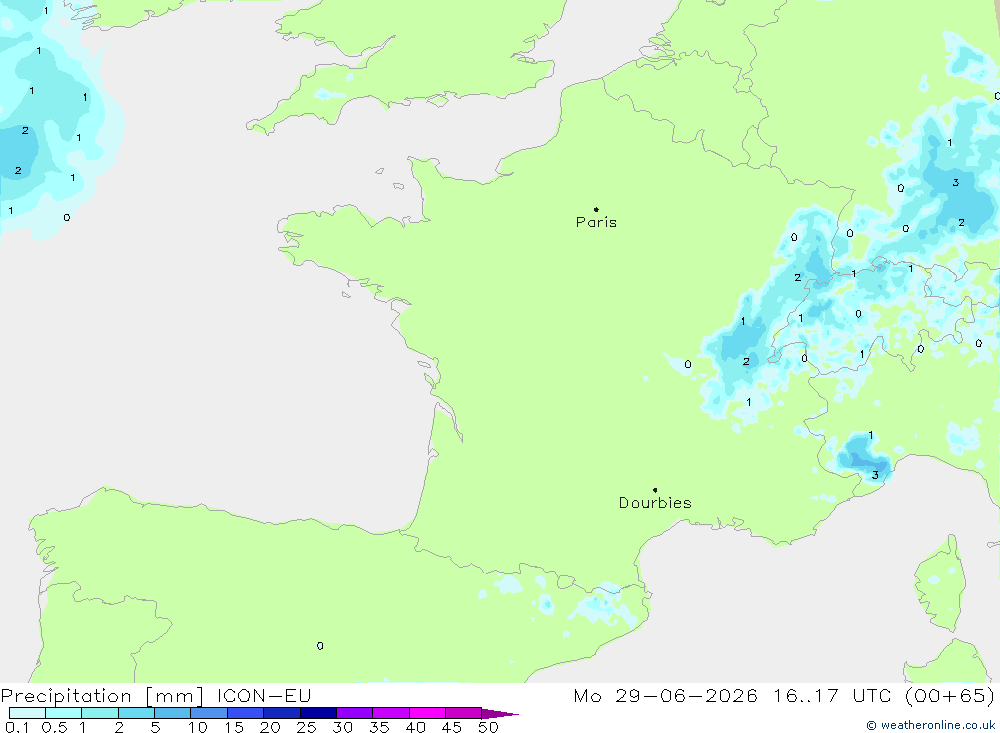
Task: Pick the 15–20 mm legend swatch
Action: tap(246, 713)
